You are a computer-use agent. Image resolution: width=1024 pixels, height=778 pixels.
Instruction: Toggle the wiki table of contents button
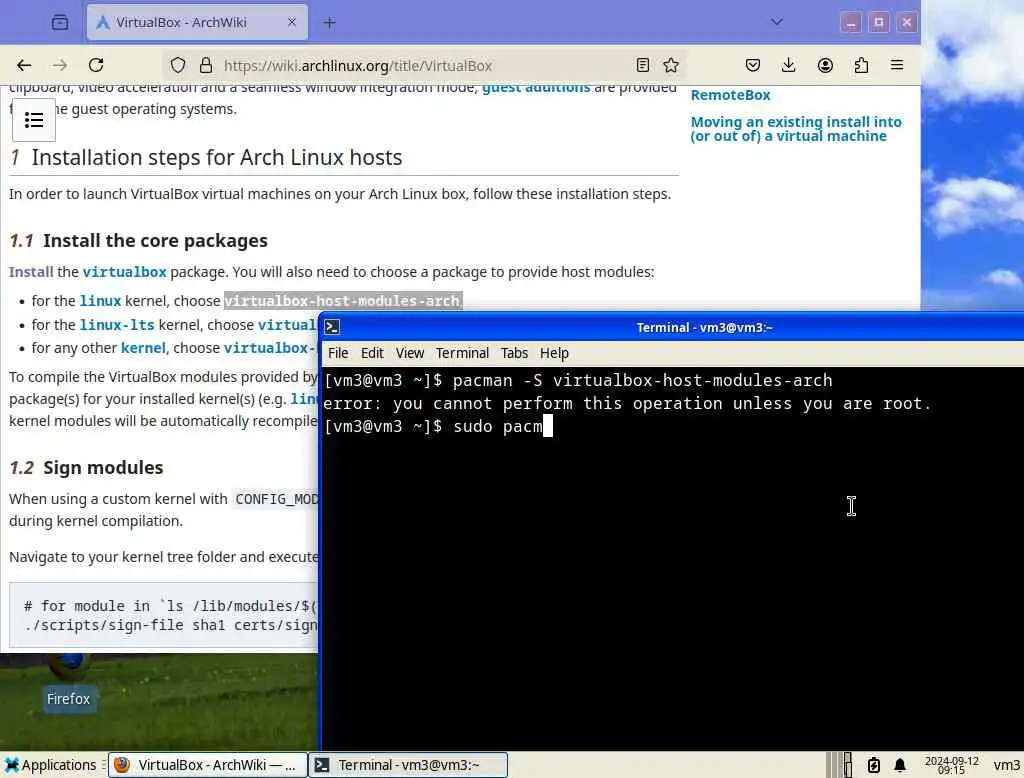[x=34, y=120]
